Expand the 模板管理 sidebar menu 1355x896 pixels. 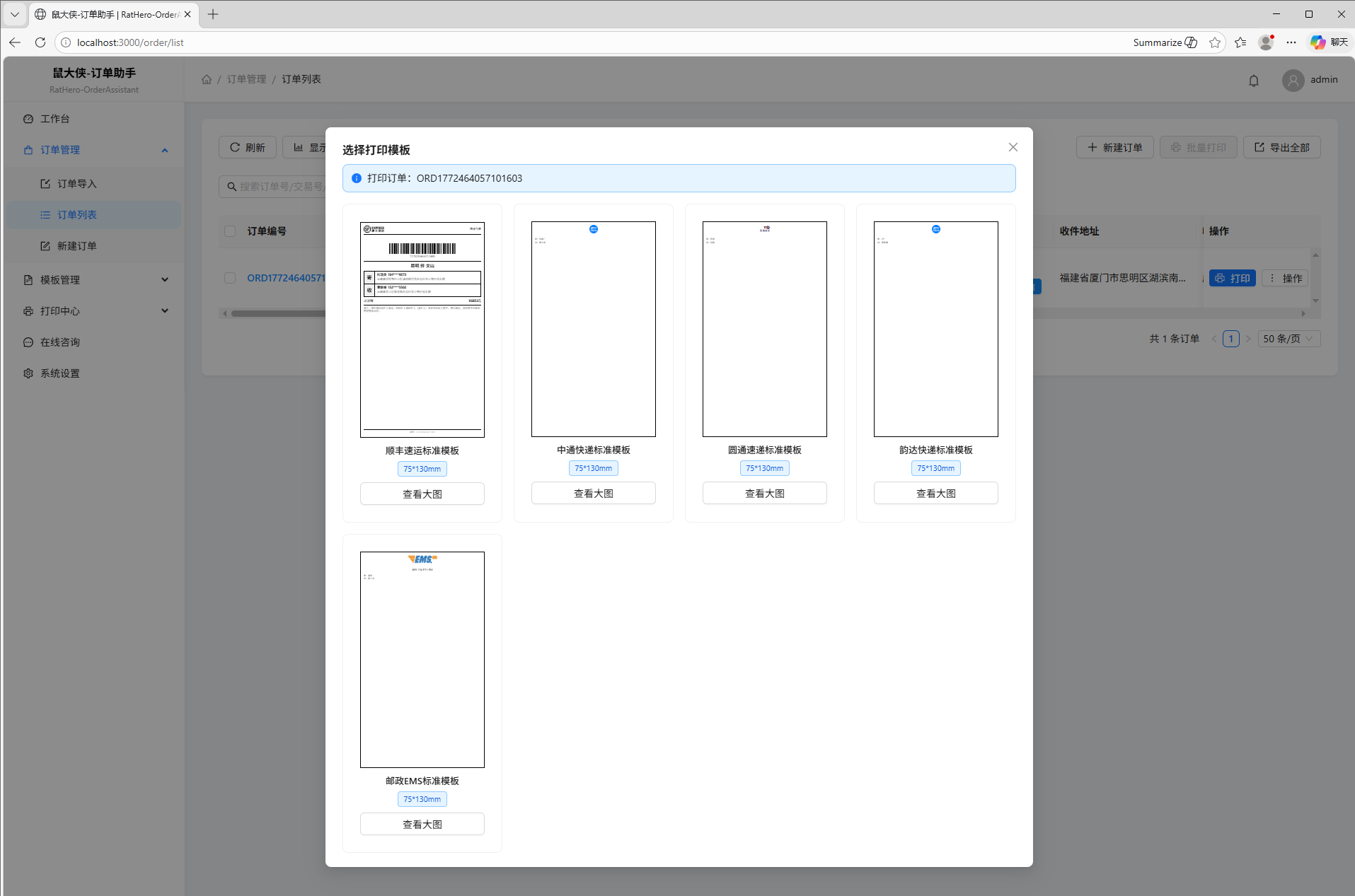(x=164, y=280)
